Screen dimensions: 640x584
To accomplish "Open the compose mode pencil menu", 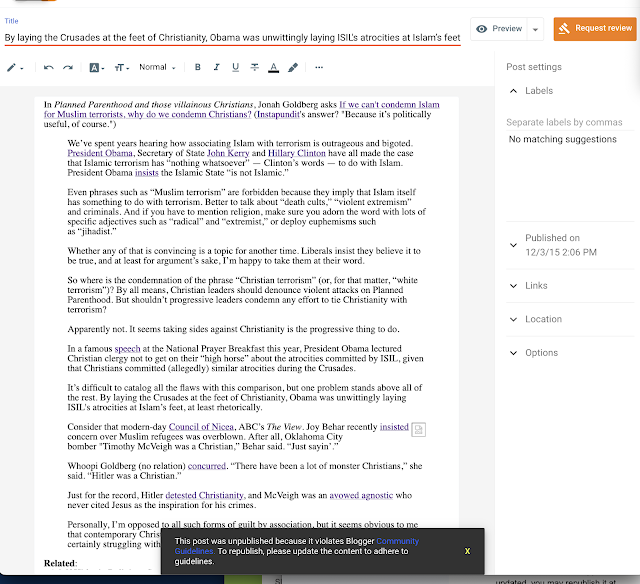I will pos(15,68).
